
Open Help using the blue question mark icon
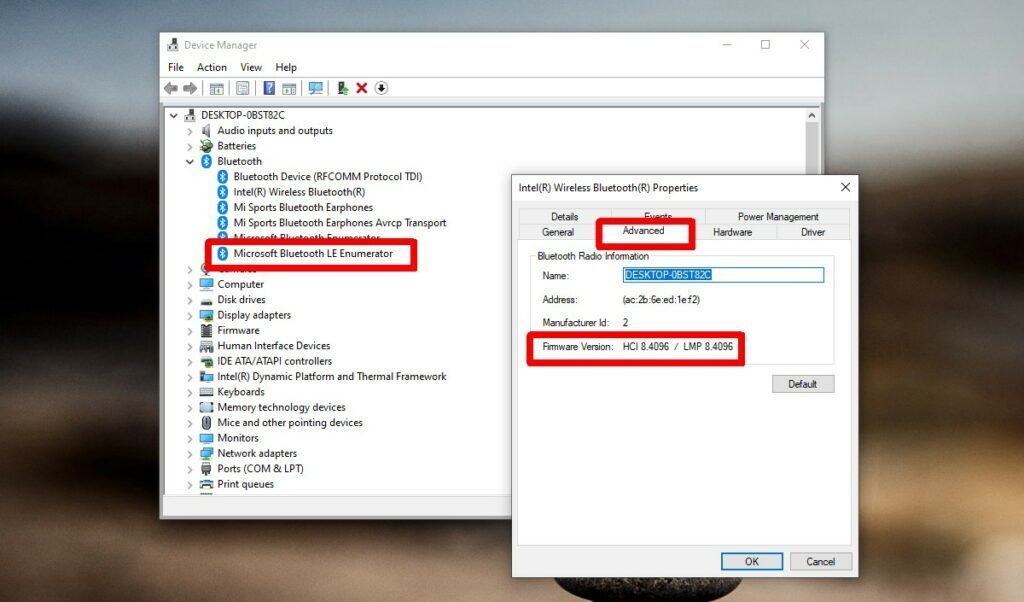269,88
